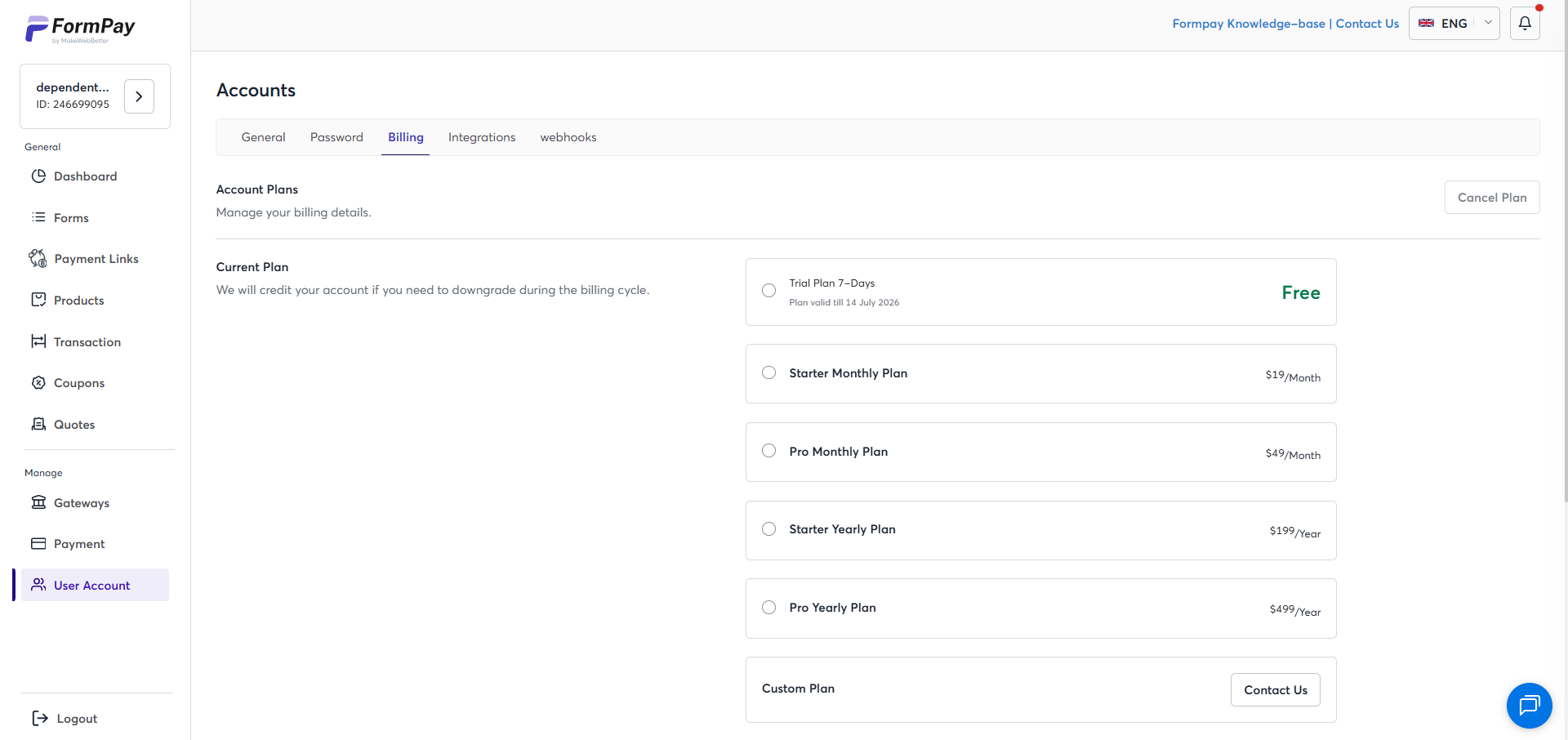The width and height of the screenshot is (1568, 740).
Task: Choose the Trial Plan 7-Days radio option
Action: point(768,290)
